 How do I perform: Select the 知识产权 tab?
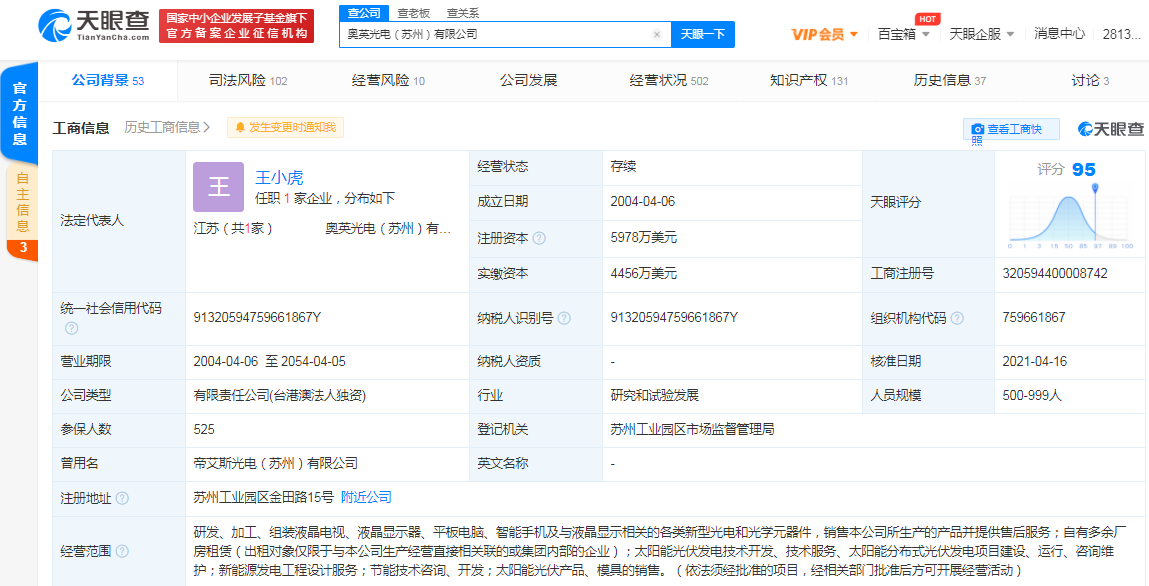(x=808, y=81)
